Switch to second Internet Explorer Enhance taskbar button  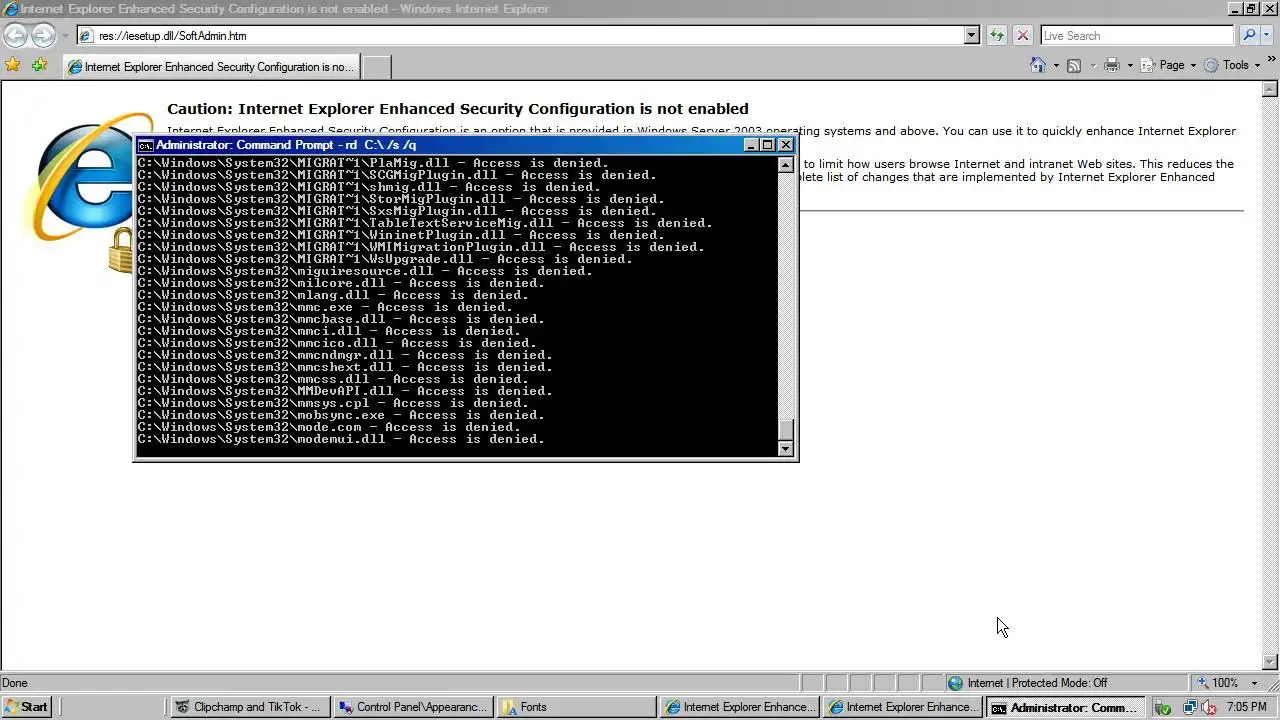903,707
